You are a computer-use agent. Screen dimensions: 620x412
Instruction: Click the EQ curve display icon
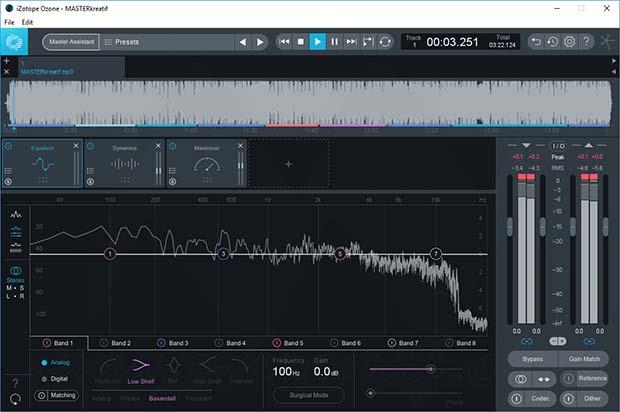pyautogui.click(x=16, y=231)
